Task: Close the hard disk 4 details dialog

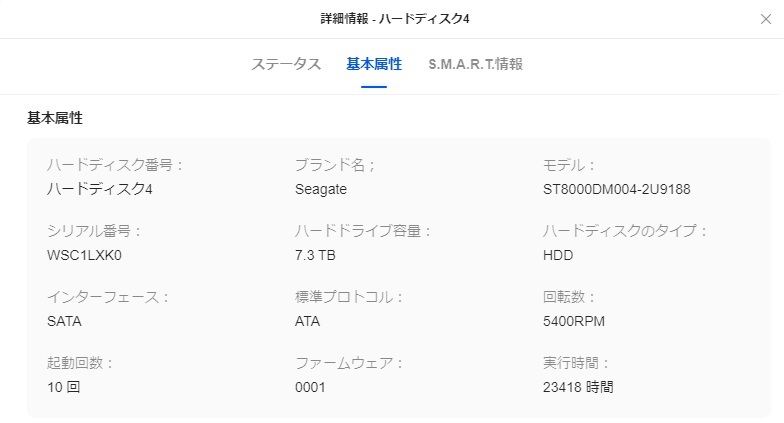Action: pos(766,19)
